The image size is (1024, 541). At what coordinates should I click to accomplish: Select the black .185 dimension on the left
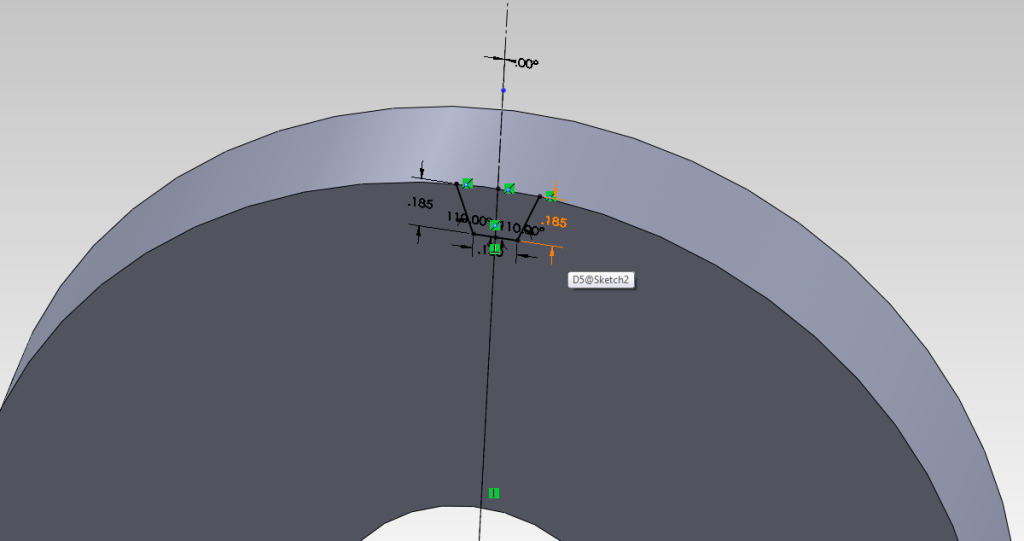click(x=420, y=203)
